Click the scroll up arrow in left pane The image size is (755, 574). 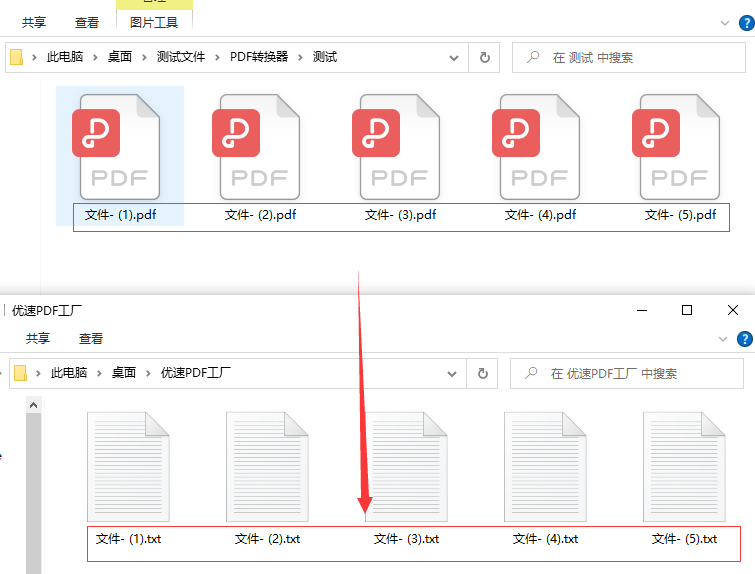[33, 405]
